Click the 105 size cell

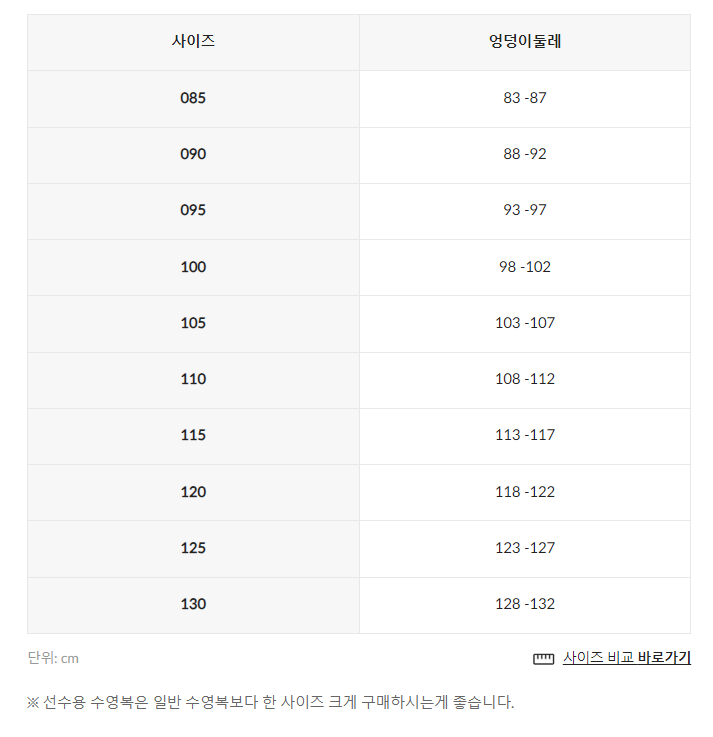pyautogui.click(x=193, y=323)
